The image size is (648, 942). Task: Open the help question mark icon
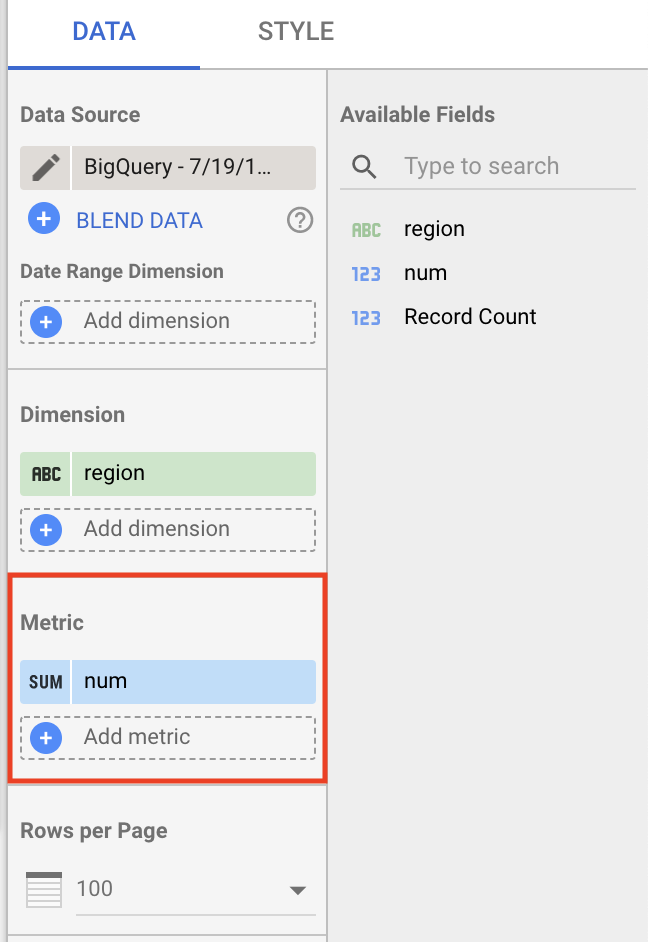pyautogui.click(x=300, y=220)
